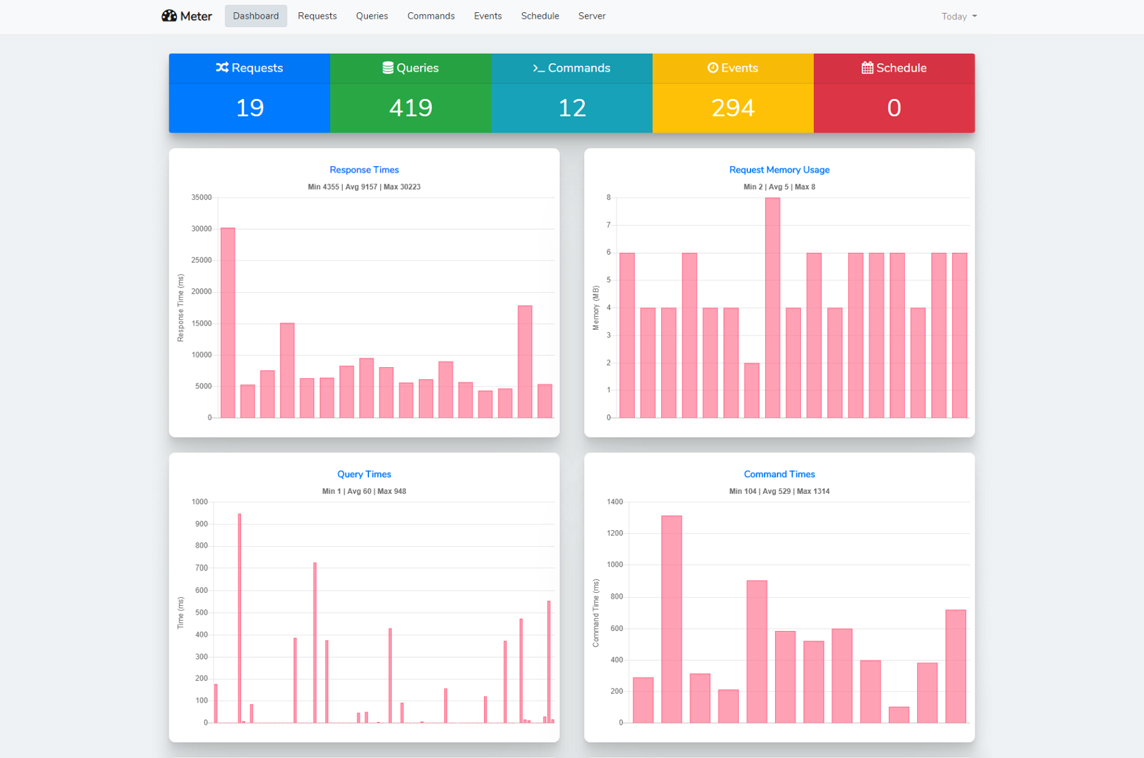
Task: Go to the Requests nav item
Action: coord(317,16)
